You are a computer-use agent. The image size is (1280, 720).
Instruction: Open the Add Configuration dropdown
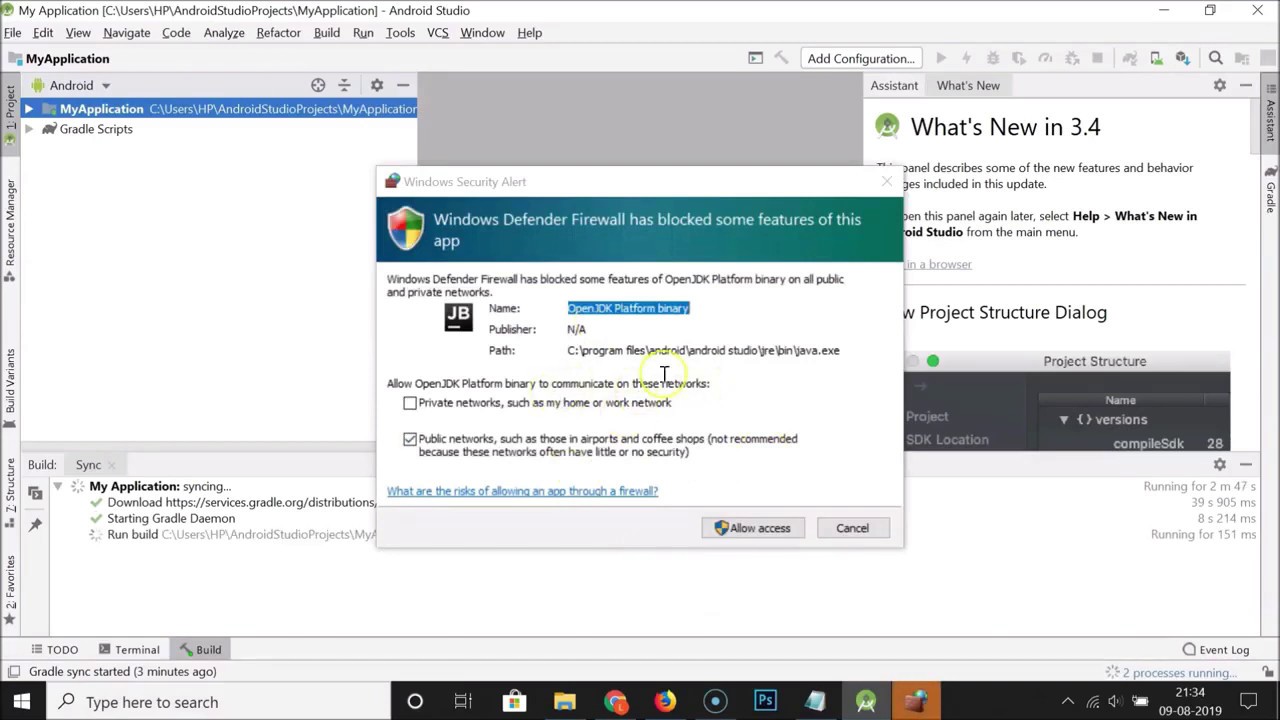click(x=861, y=58)
